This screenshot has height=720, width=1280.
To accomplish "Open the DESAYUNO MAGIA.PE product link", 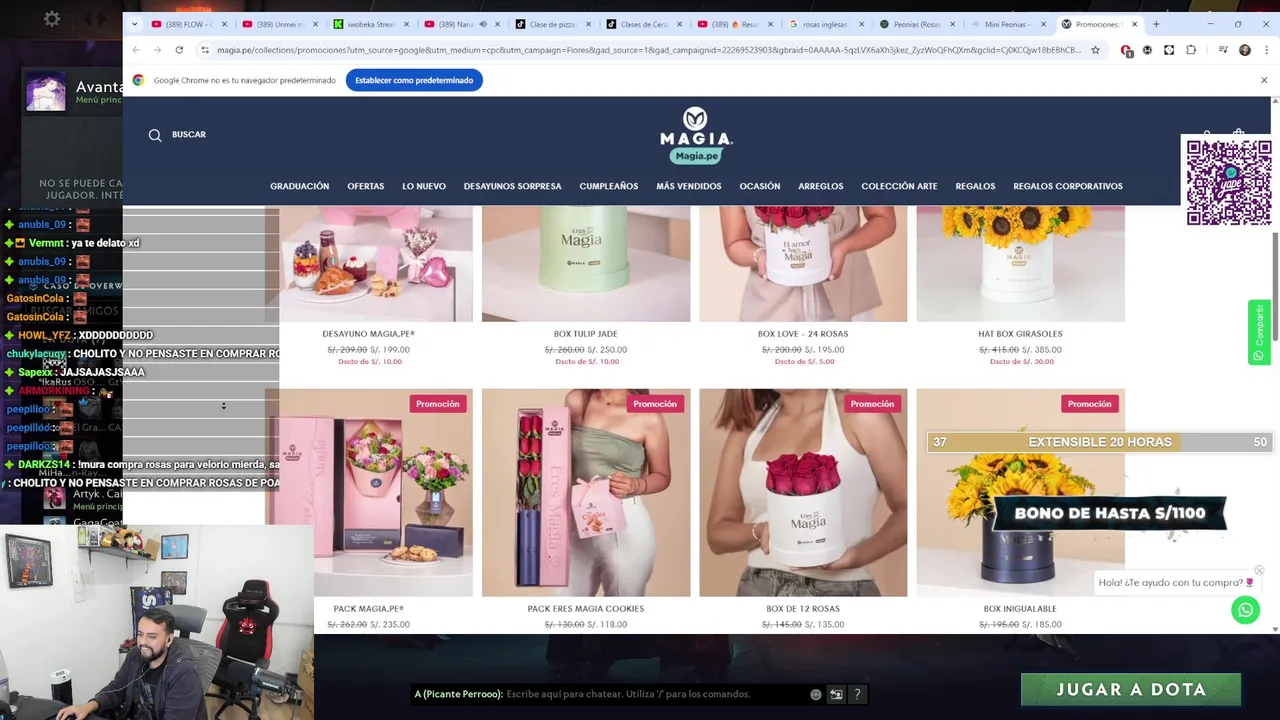I will click(x=368, y=334).
